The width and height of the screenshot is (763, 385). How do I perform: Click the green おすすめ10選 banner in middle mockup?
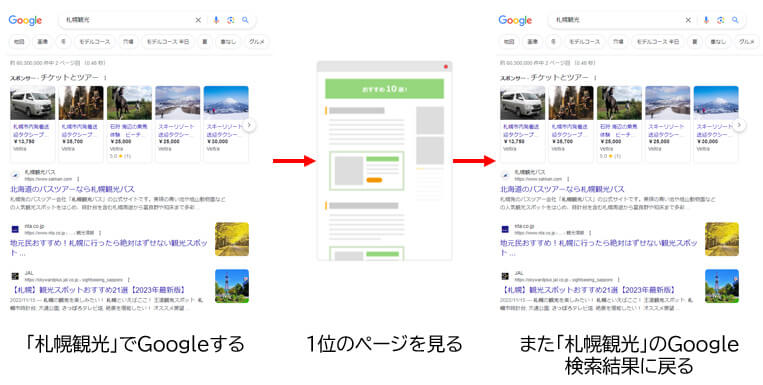pyautogui.click(x=384, y=89)
